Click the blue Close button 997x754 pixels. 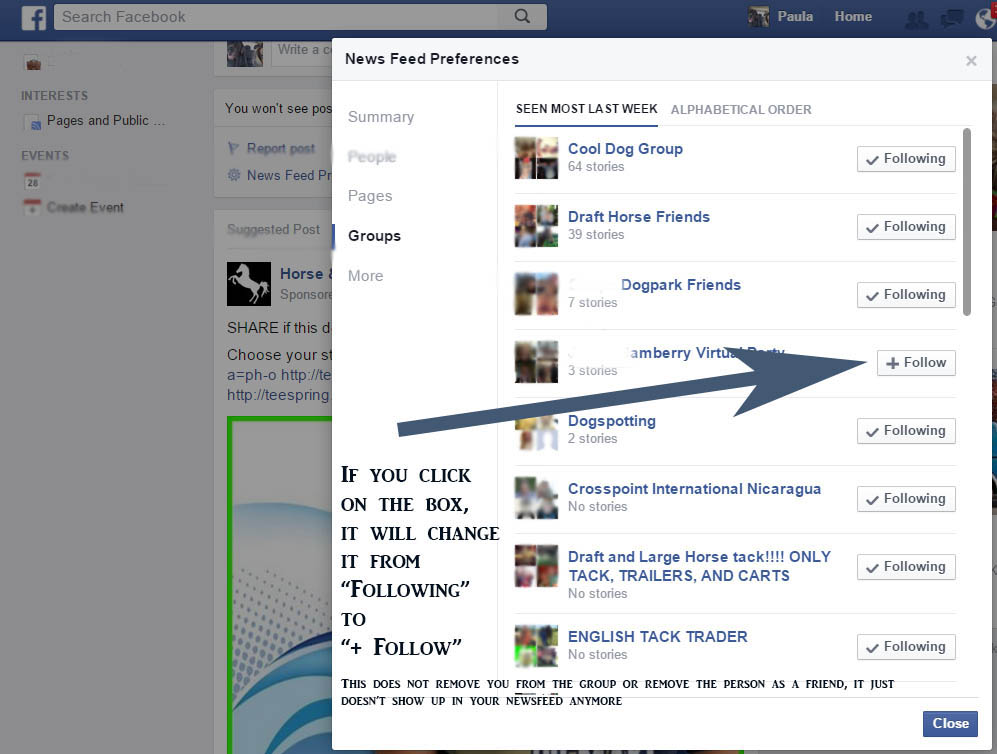(949, 723)
